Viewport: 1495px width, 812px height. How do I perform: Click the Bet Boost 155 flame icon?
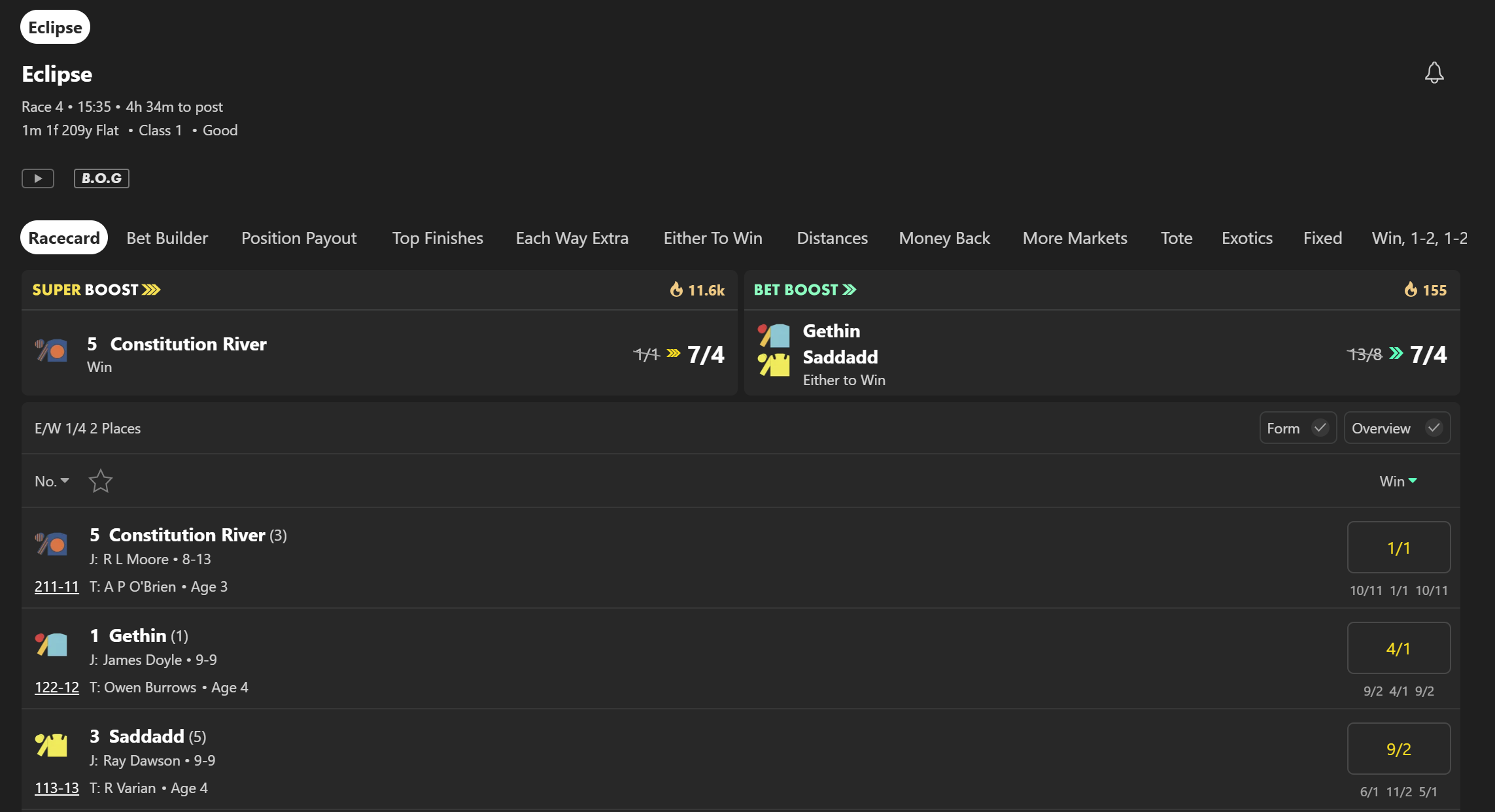[1411, 289]
